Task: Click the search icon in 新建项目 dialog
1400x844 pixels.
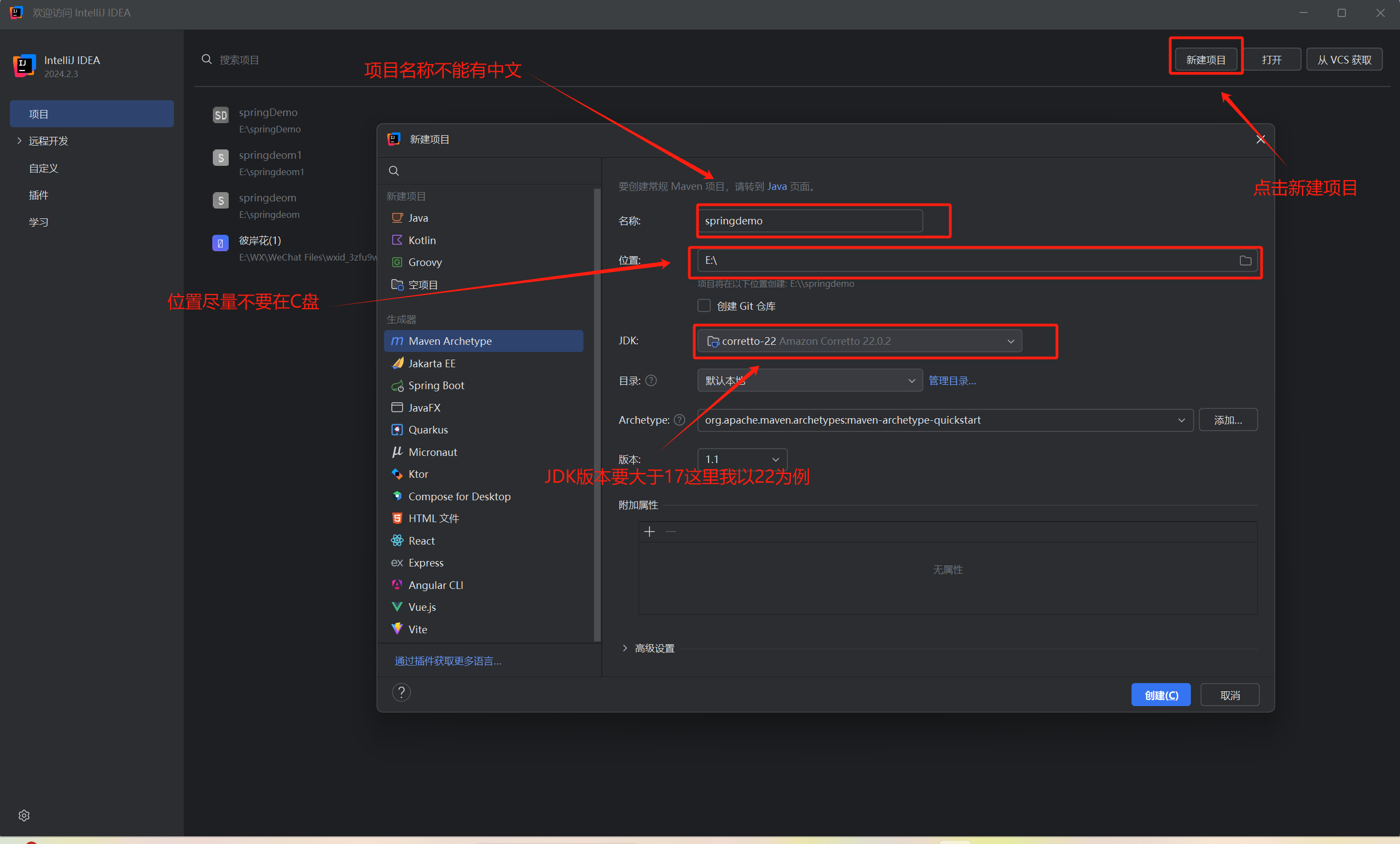Action: 394,171
